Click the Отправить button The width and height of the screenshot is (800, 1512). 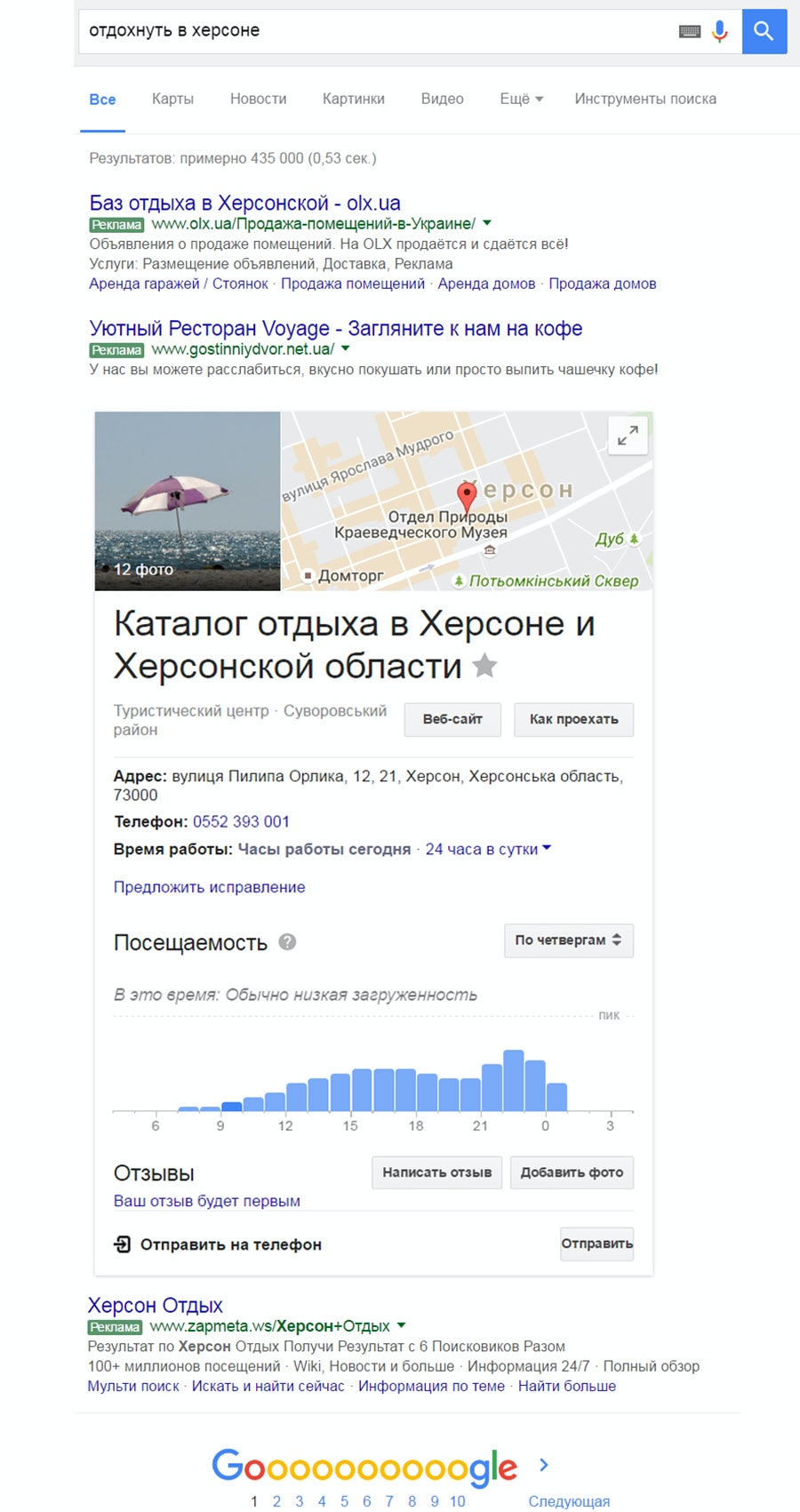point(597,1244)
